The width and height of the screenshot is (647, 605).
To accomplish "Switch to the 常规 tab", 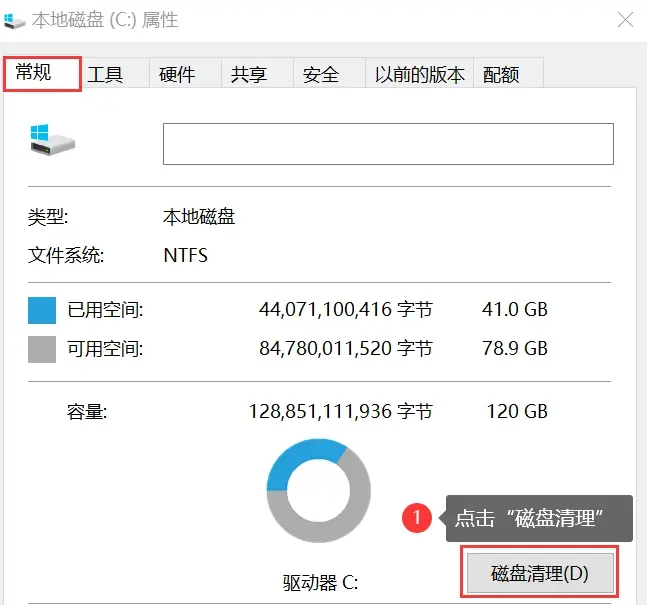I will [42, 73].
